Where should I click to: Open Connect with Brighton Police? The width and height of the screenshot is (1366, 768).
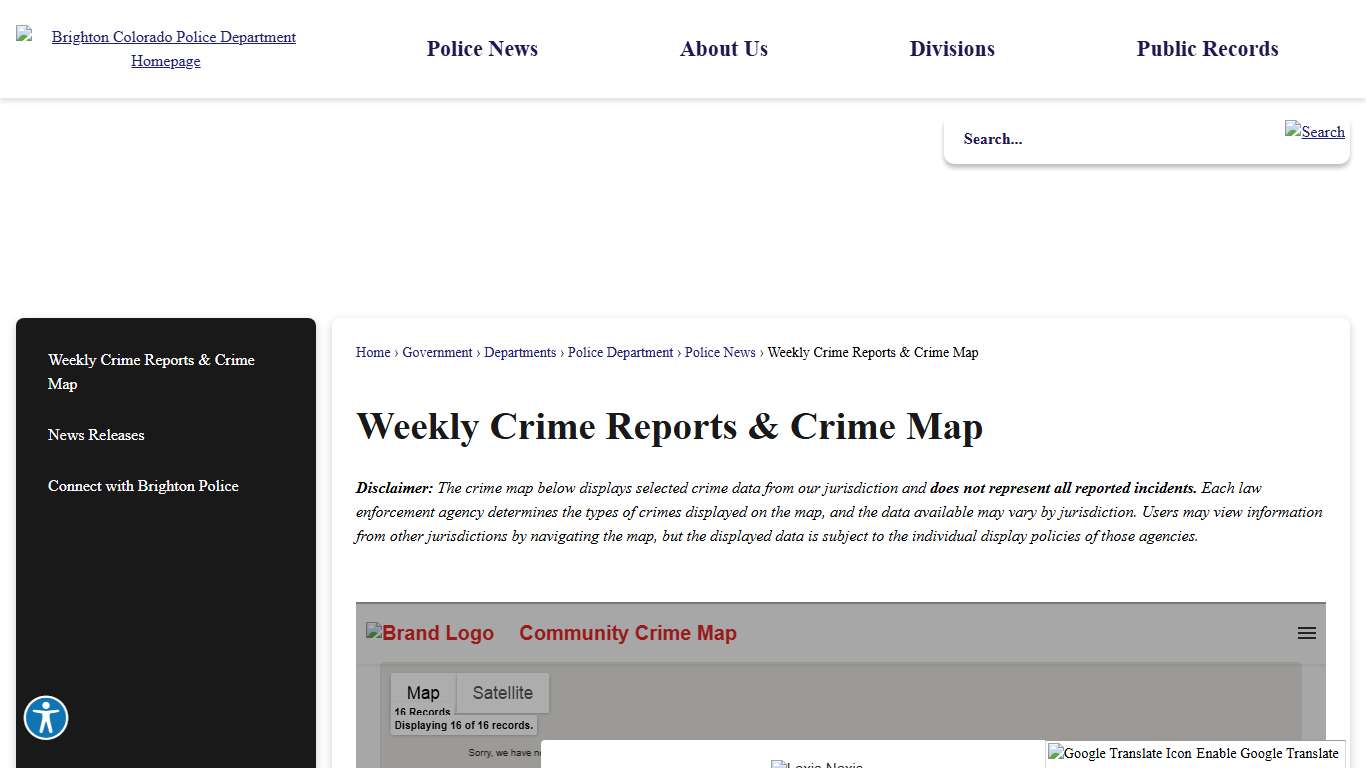(x=143, y=486)
